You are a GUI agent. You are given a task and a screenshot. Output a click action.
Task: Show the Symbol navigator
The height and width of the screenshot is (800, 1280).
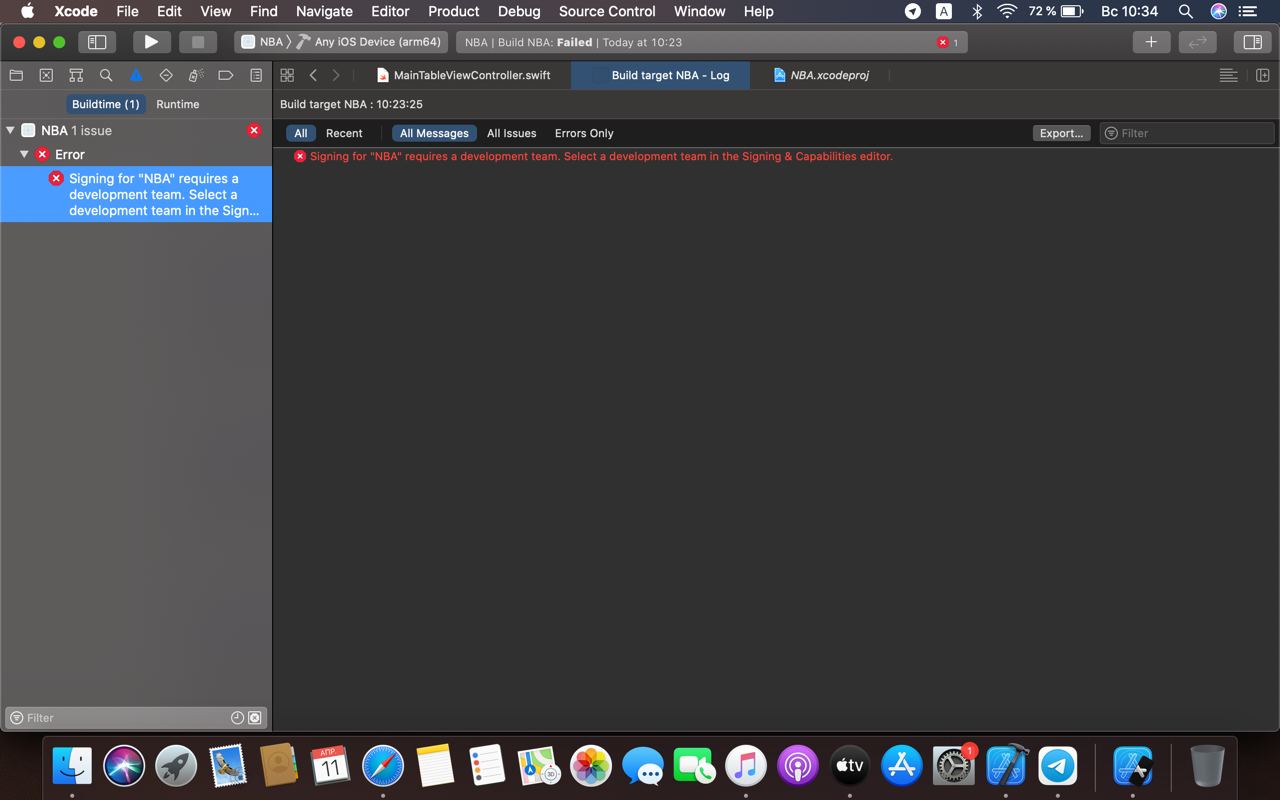[76, 75]
